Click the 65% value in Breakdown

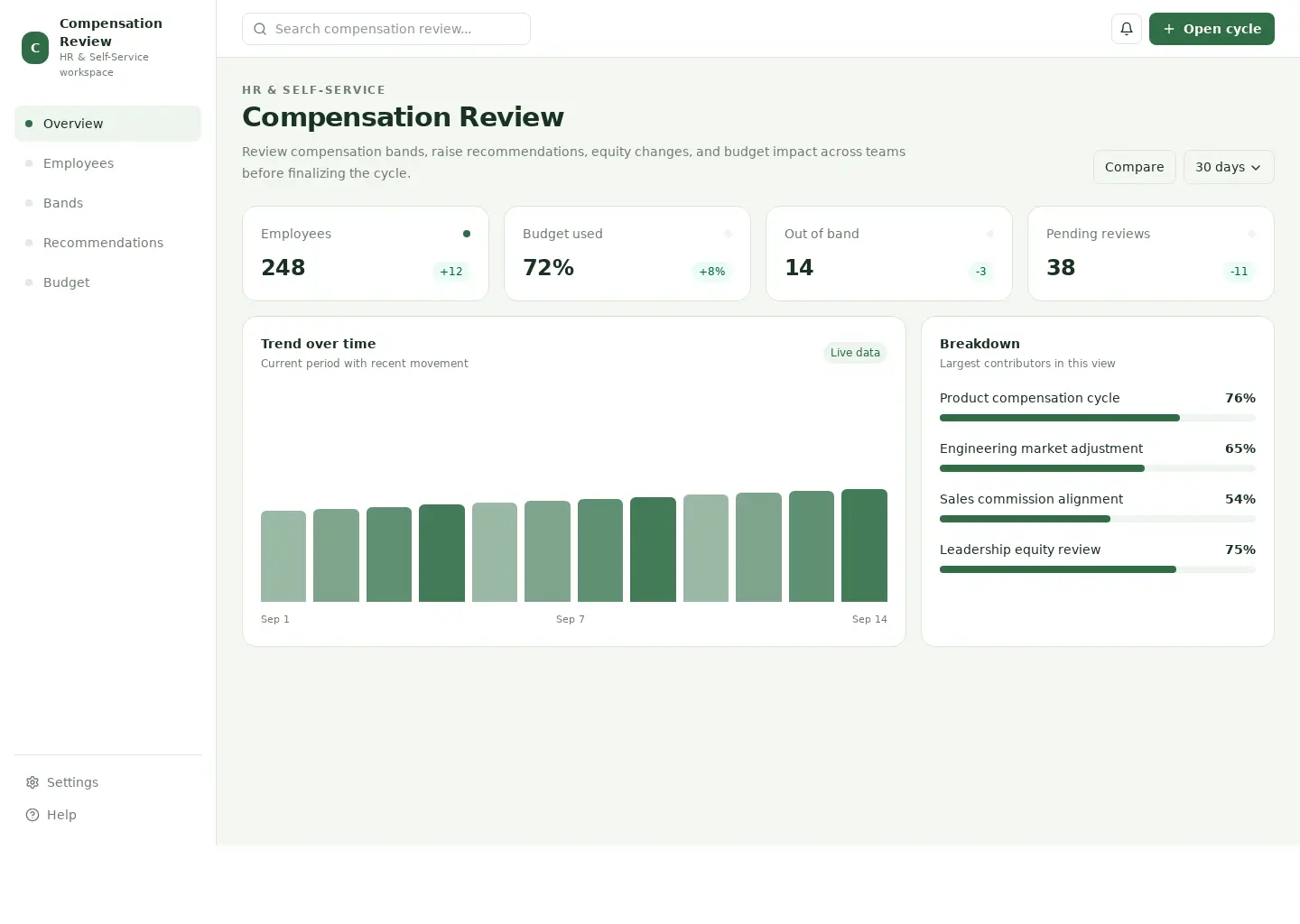coord(1240,448)
